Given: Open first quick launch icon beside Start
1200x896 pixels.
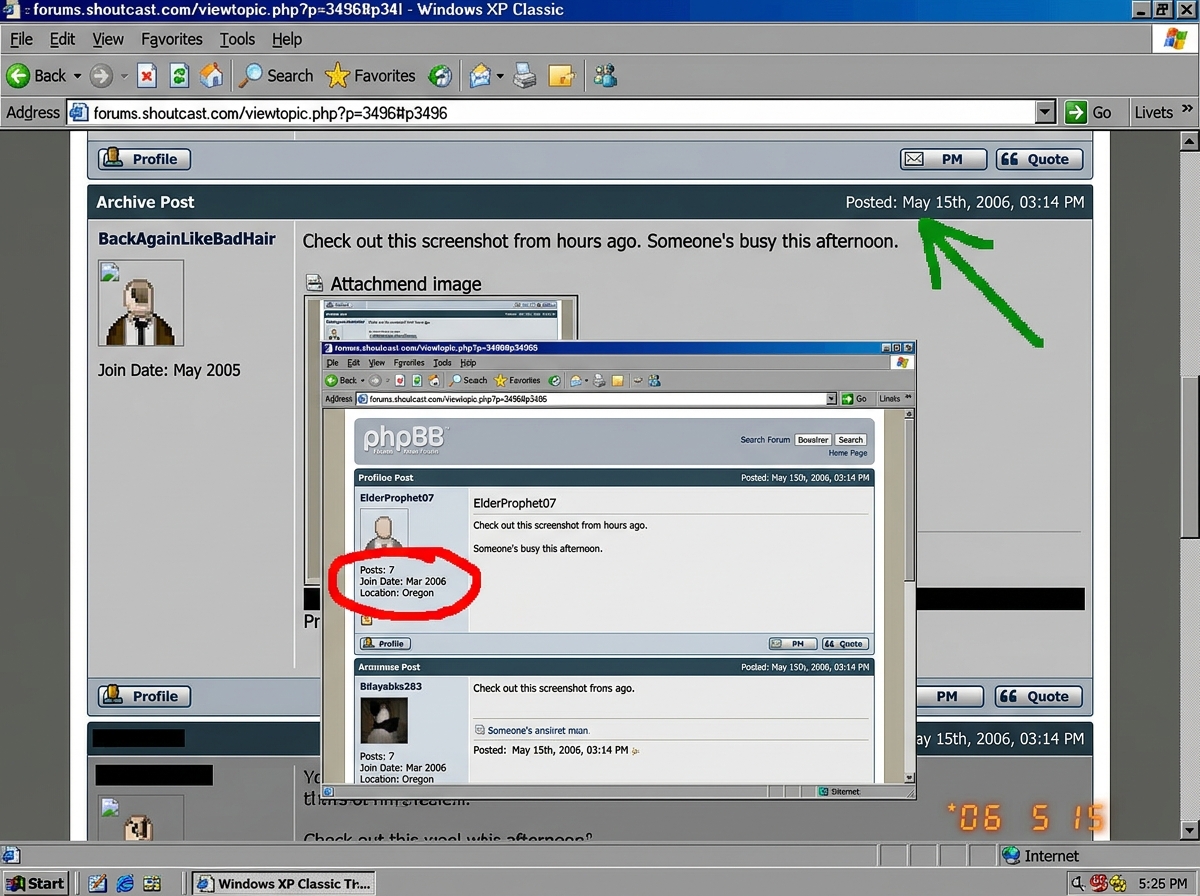Looking at the screenshot, I should [x=97, y=883].
